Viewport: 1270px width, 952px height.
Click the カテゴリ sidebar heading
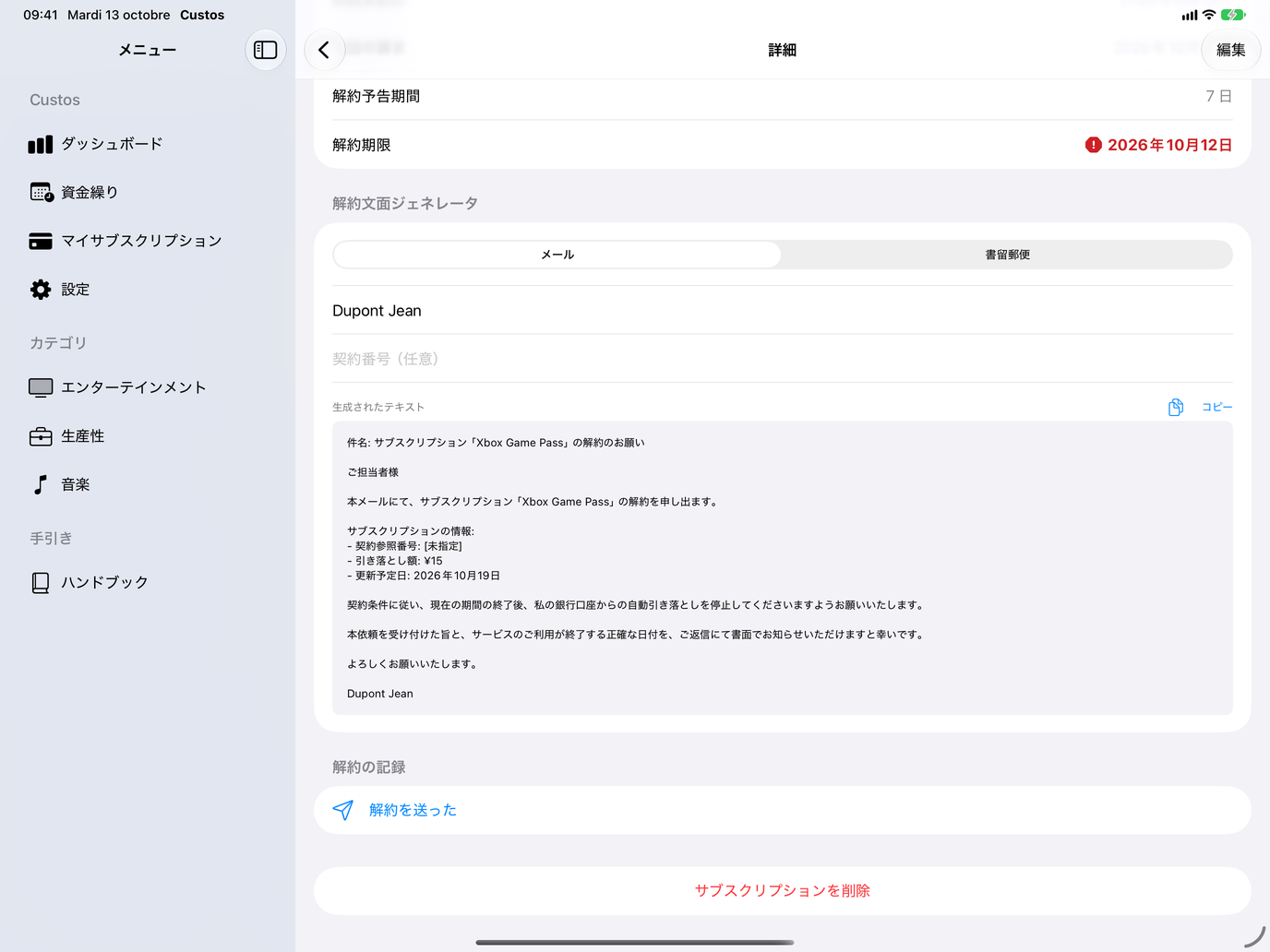click(58, 342)
